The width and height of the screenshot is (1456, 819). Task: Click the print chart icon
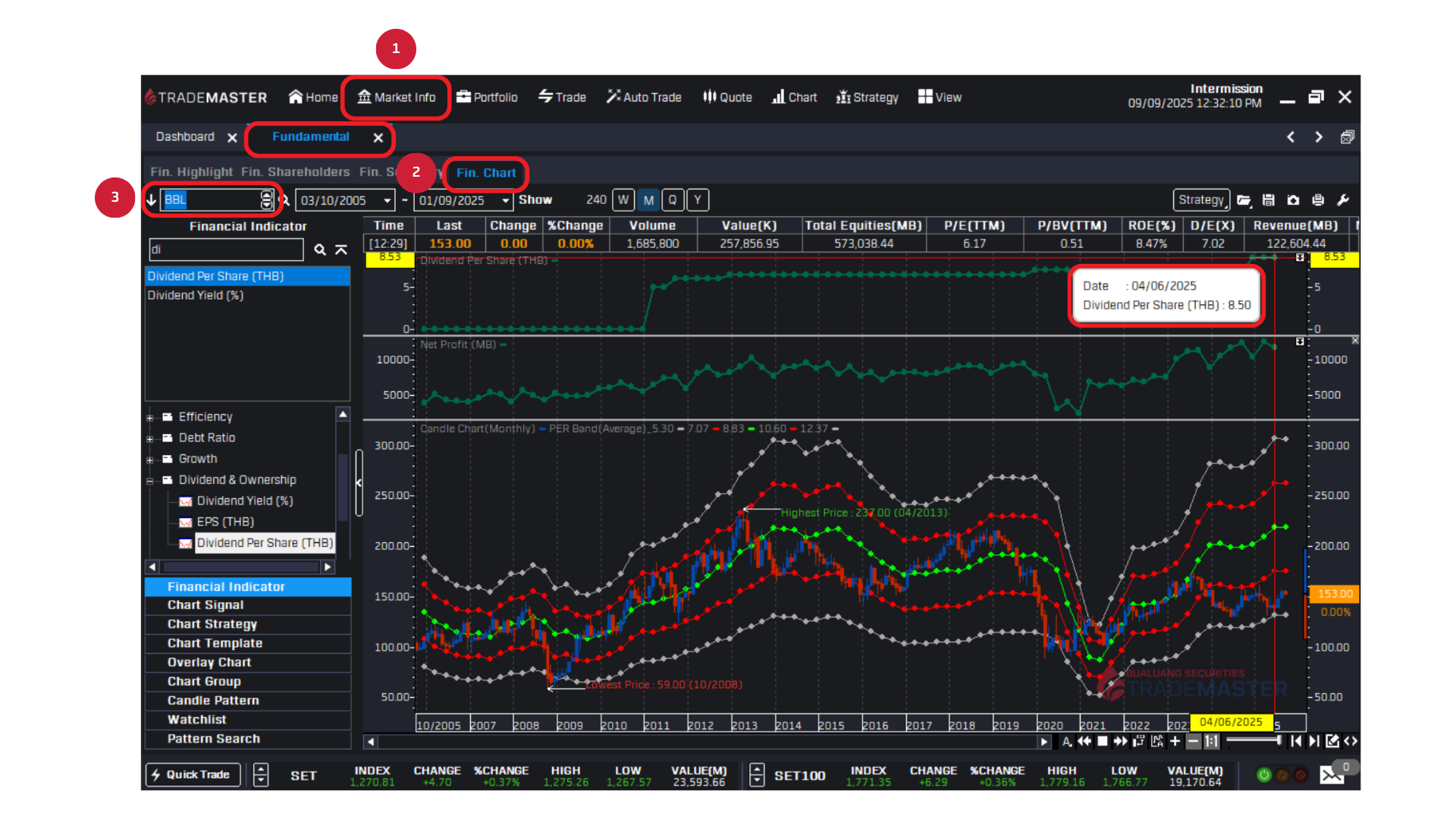point(1318,200)
